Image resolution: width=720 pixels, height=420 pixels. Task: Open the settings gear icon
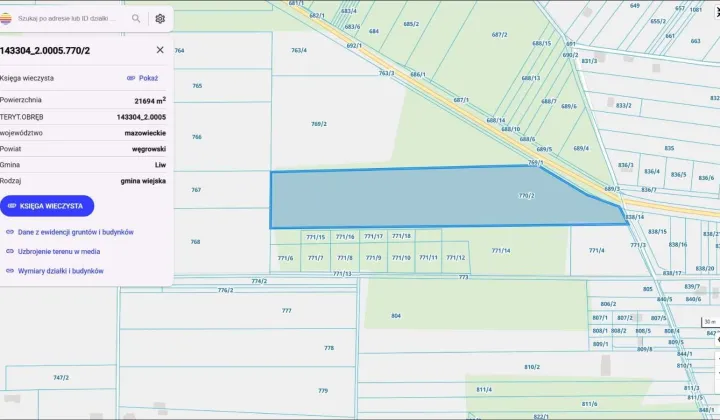click(x=160, y=18)
